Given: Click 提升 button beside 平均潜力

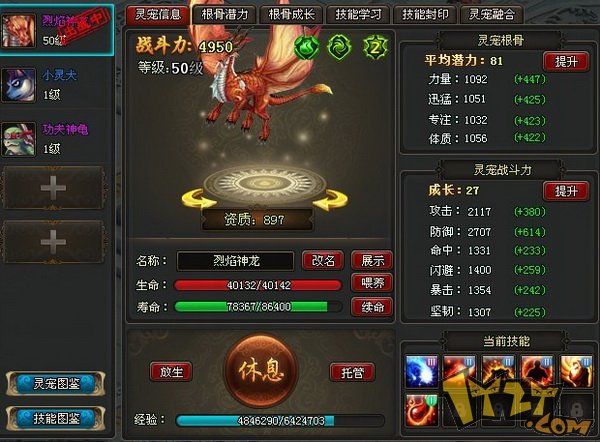Looking at the screenshot, I should (x=566, y=62).
